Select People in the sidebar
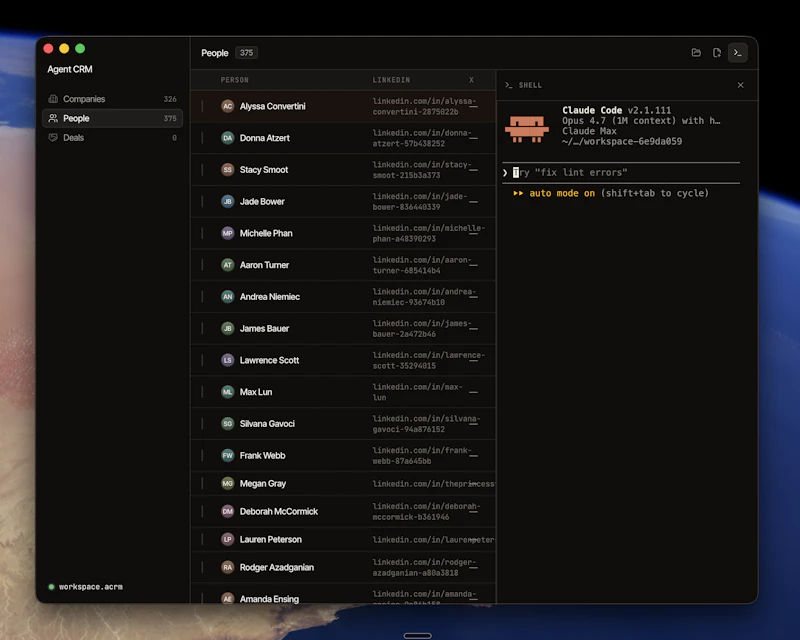 112,118
